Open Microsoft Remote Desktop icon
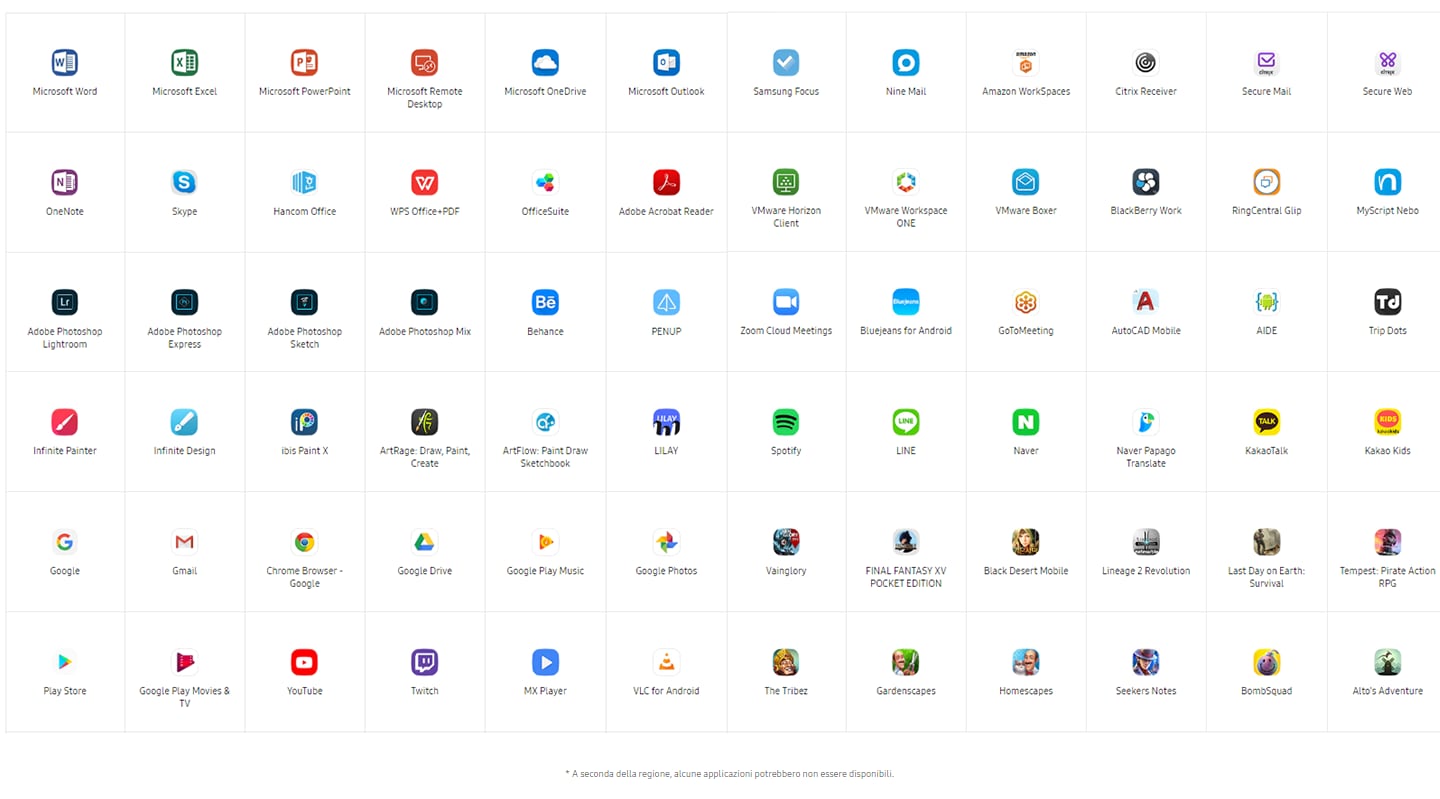 [x=425, y=63]
